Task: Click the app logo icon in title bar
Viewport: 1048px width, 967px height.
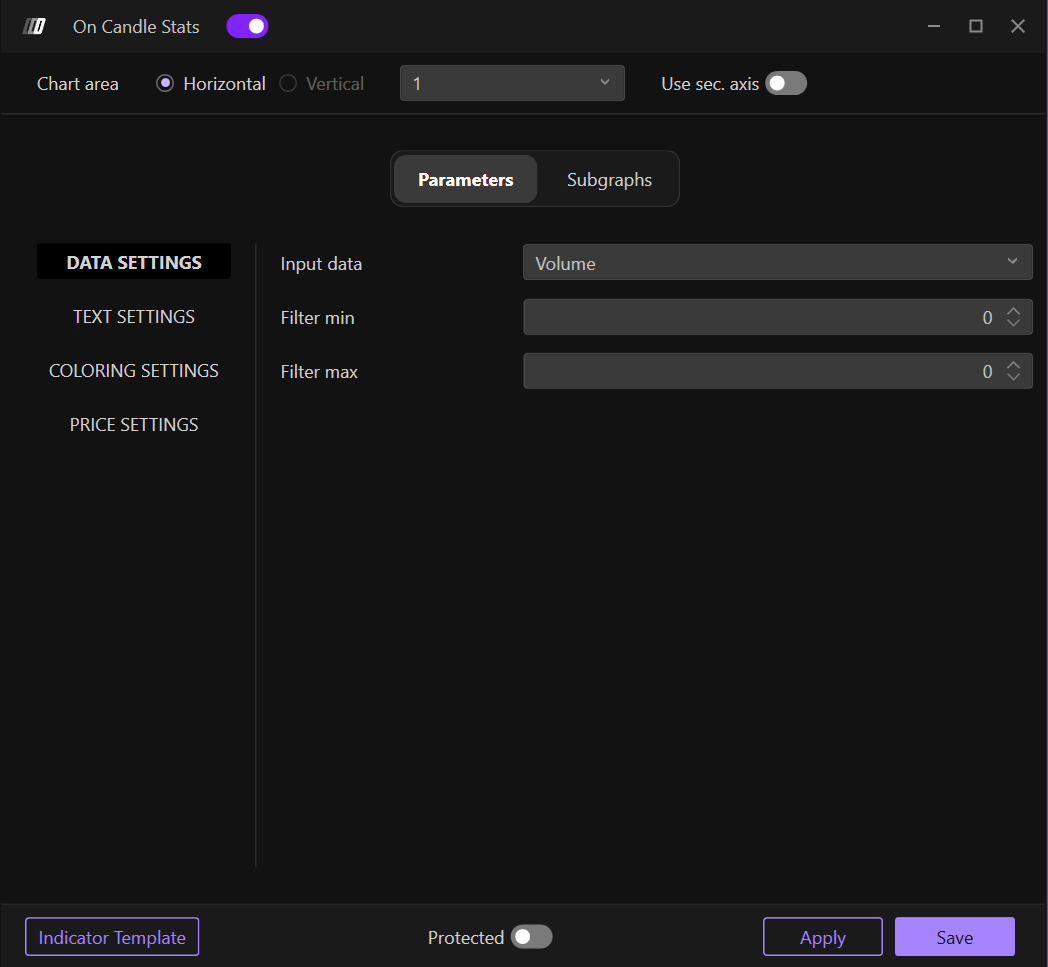Action: tap(34, 27)
